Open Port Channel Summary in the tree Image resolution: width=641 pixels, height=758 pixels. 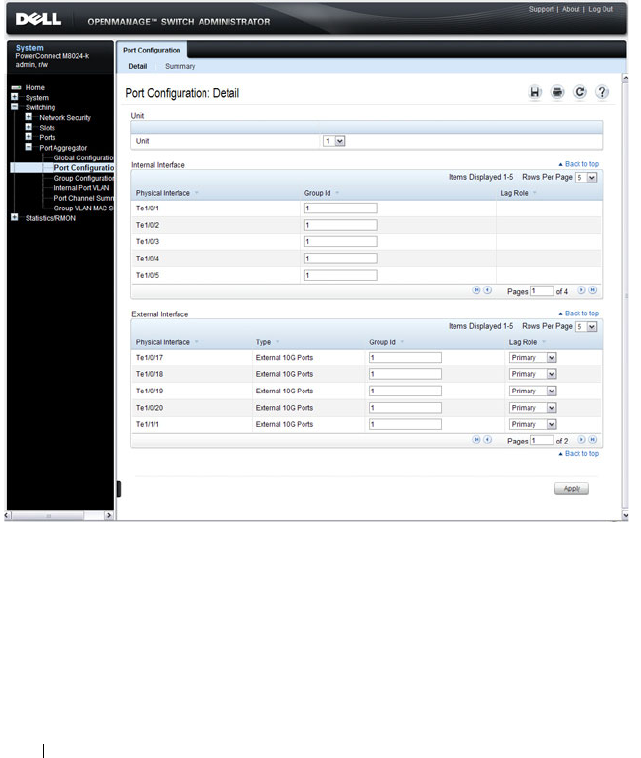pyautogui.click(x=84, y=198)
